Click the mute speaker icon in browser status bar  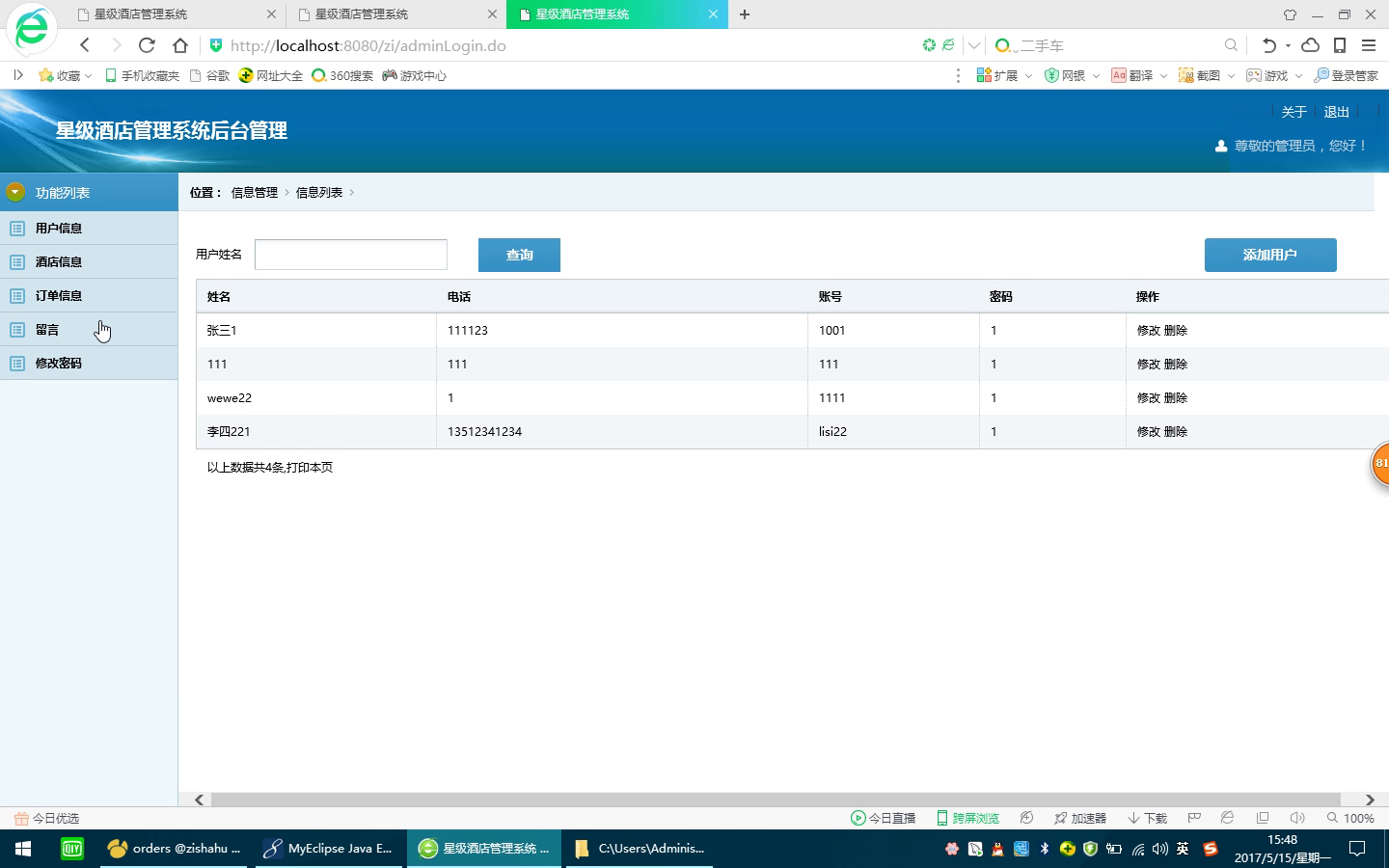coord(1297,818)
